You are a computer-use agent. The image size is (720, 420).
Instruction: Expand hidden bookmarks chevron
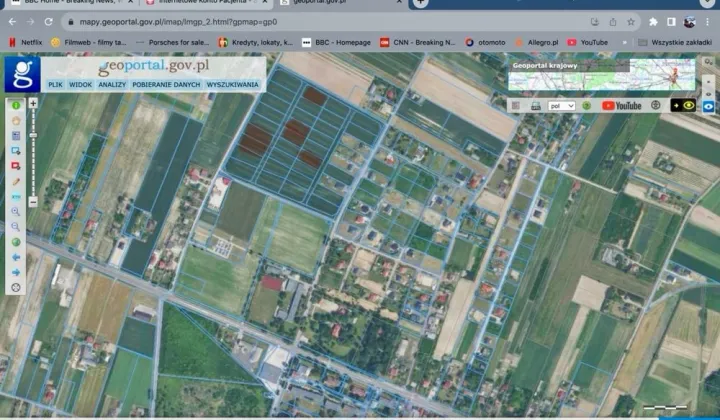click(624, 42)
